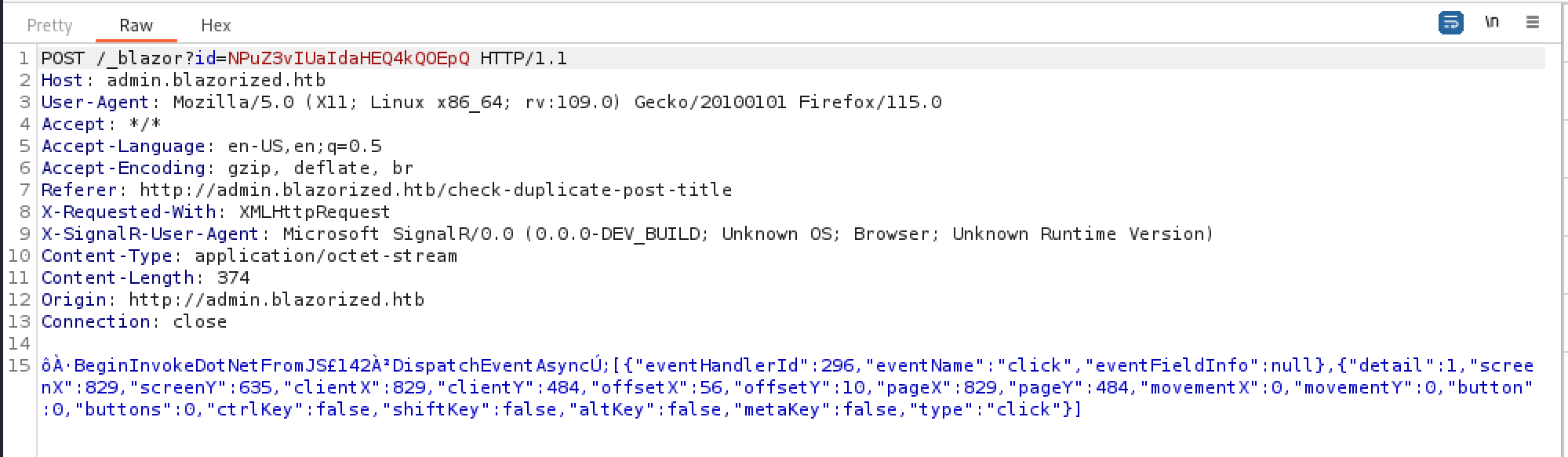The image size is (1568, 457).
Task: Toggle the word wrap icon
Action: [1450, 23]
